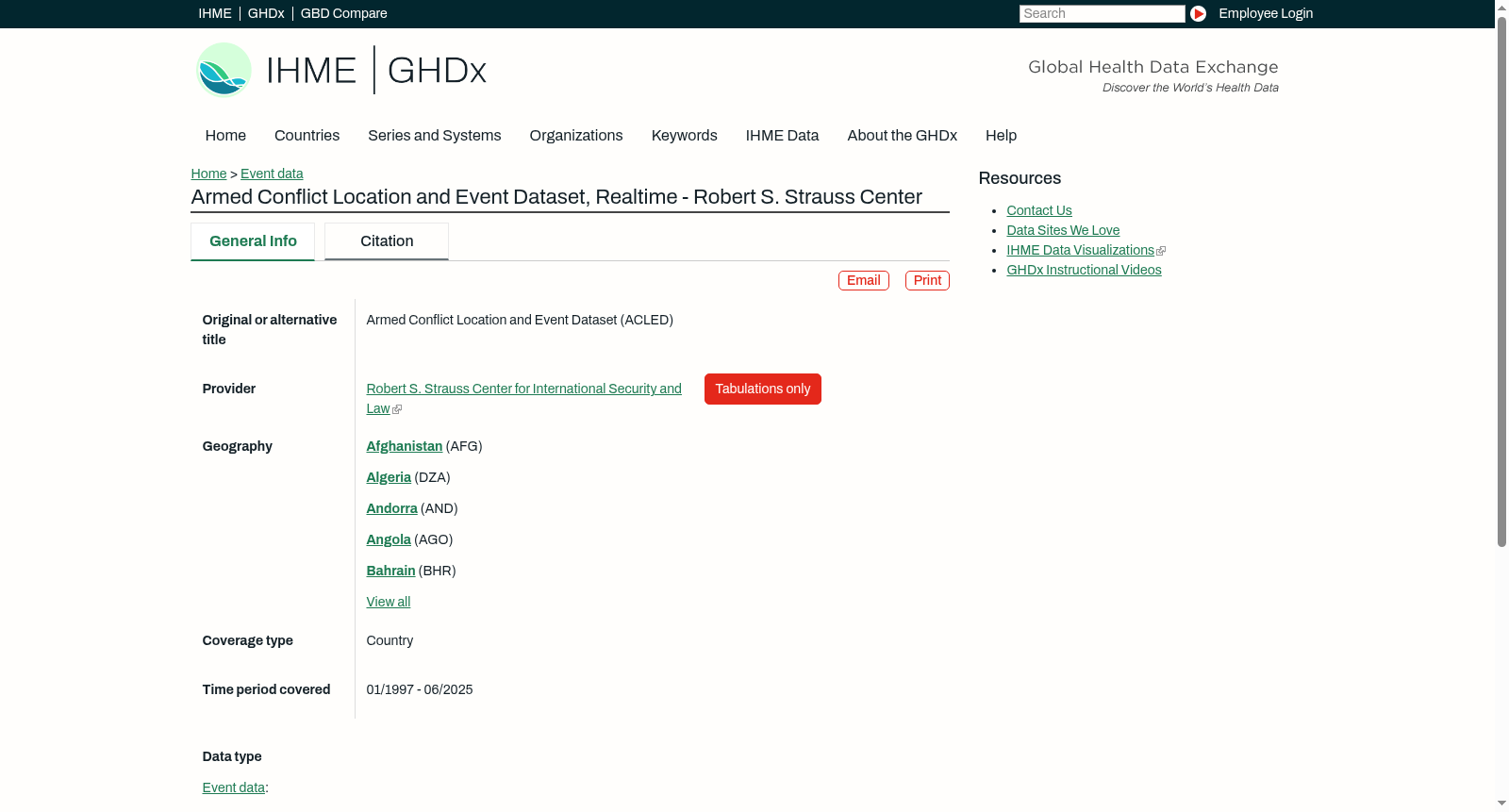
Task: Open Afghanistan geography link
Action: tap(404, 447)
